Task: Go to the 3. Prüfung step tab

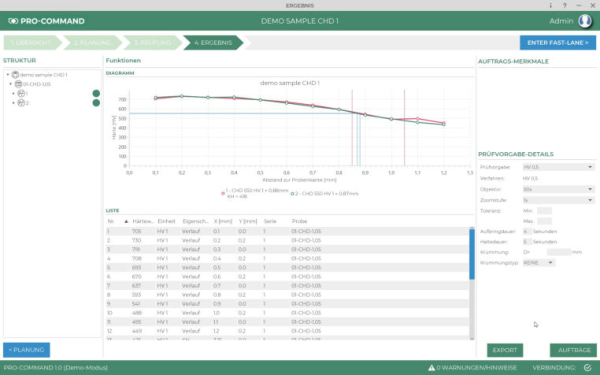Action: [153, 42]
